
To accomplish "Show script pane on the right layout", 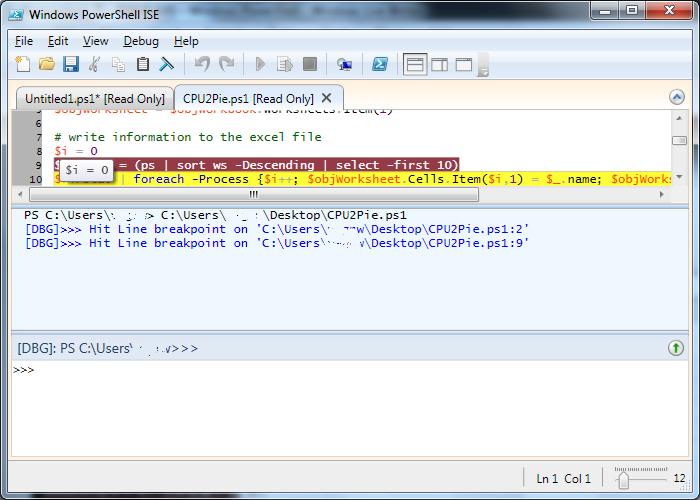I will (x=440, y=64).
